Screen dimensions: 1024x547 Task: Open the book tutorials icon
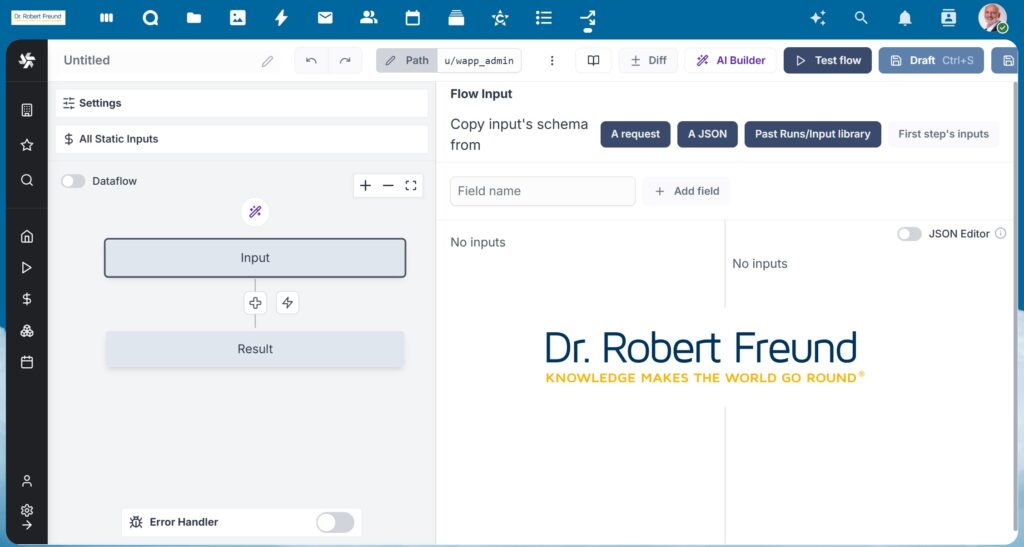click(x=593, y=60)
